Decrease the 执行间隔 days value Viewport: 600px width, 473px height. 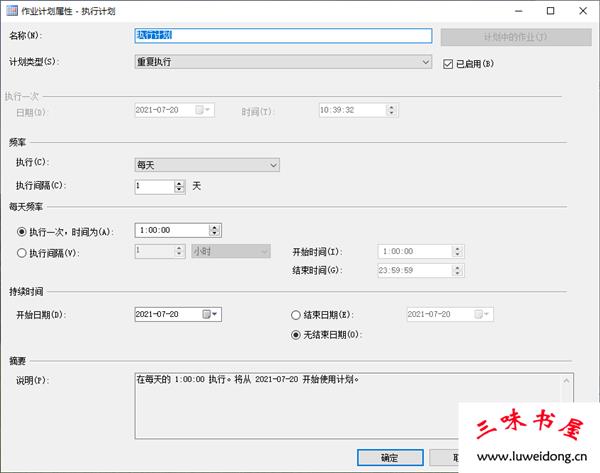point(179,189)
